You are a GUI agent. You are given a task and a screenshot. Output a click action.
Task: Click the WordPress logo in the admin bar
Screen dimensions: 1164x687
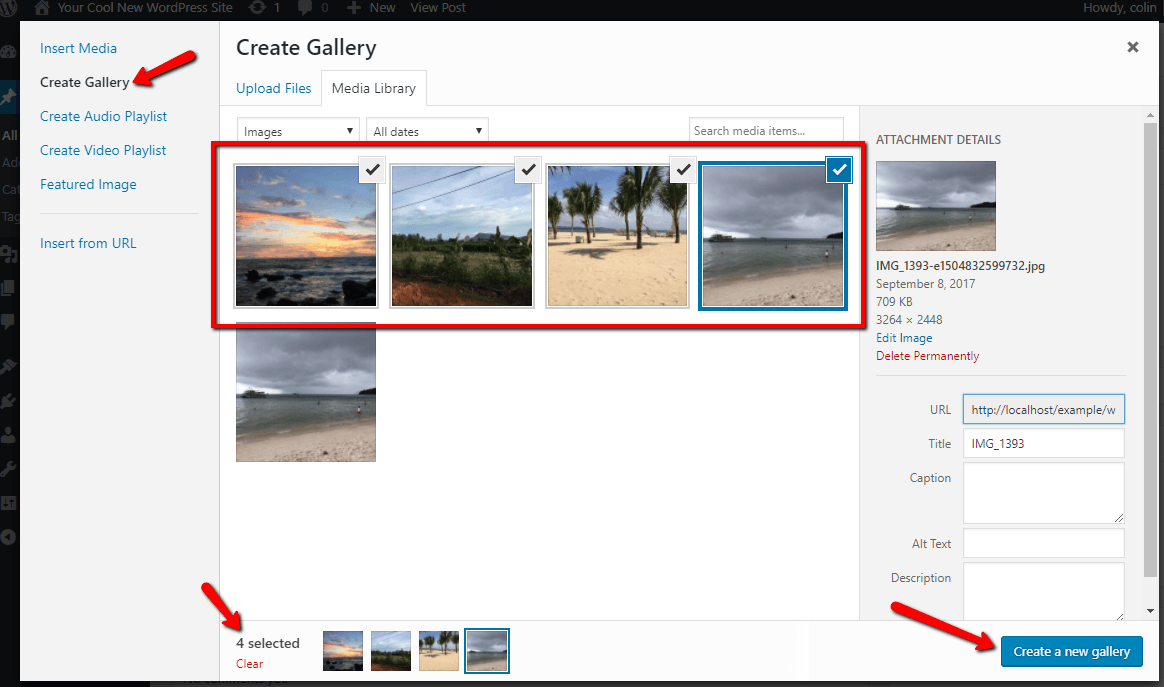click(x=10, y=8)
